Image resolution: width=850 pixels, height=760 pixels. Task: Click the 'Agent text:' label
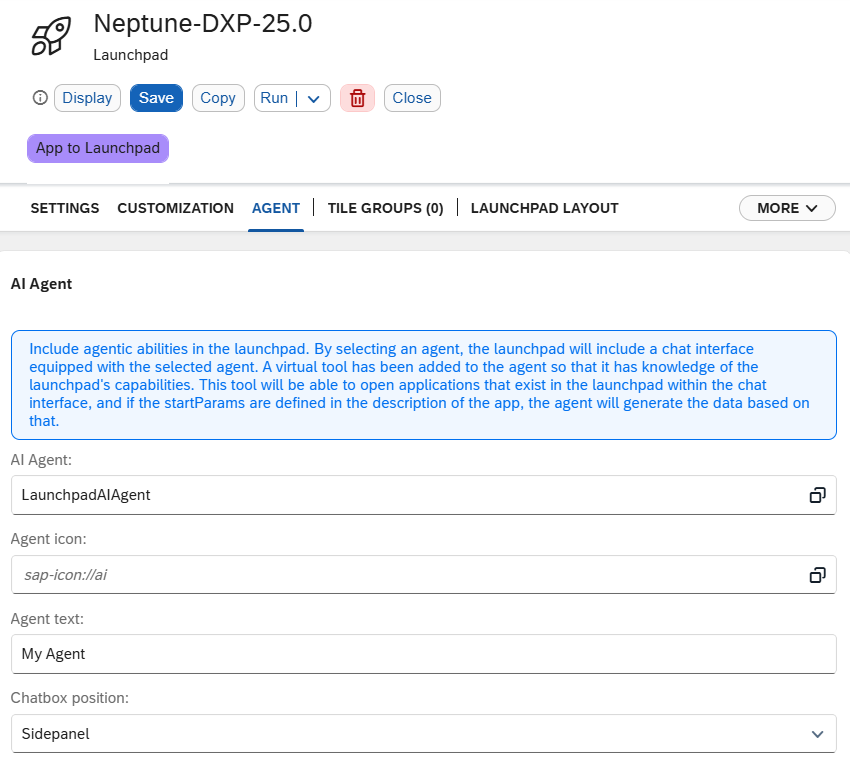click(x=47, y=619)
